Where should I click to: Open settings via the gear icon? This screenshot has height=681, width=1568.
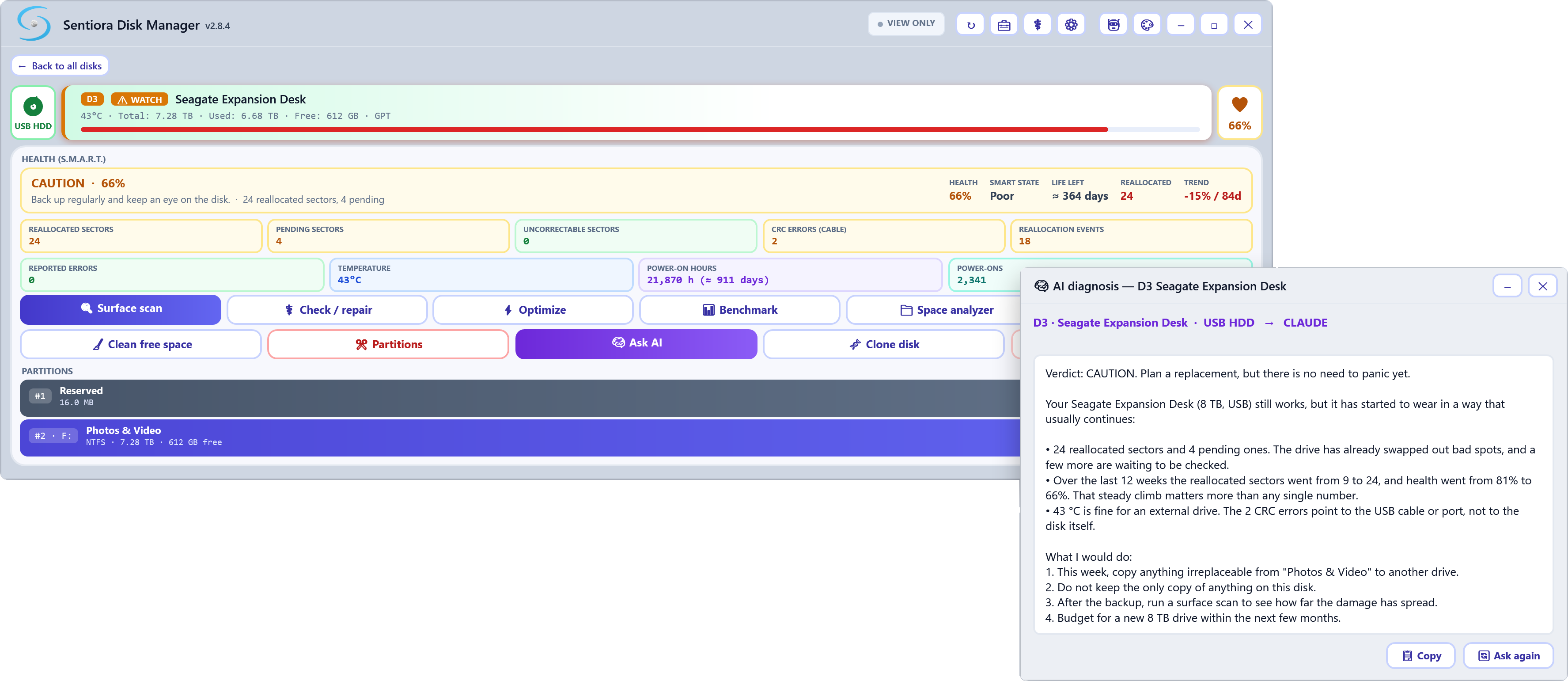pyautogui.click(x=1071, y=25)
